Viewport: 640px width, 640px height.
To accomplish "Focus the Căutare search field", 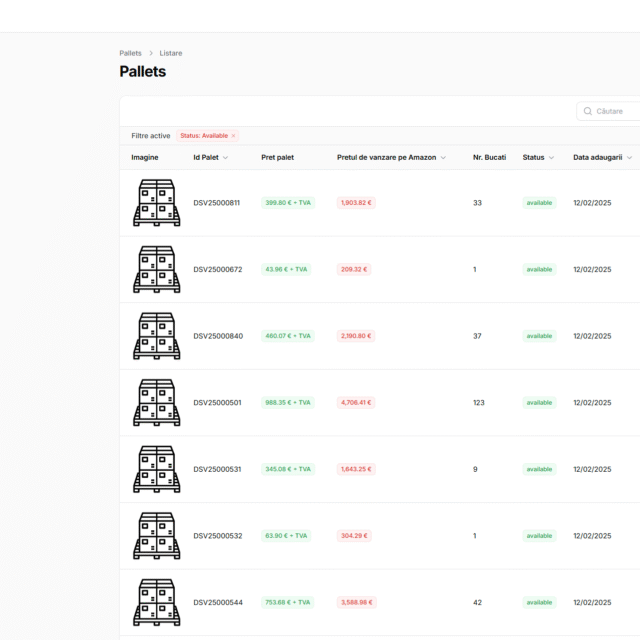I will pyautogui.click(x=615, y=111).
